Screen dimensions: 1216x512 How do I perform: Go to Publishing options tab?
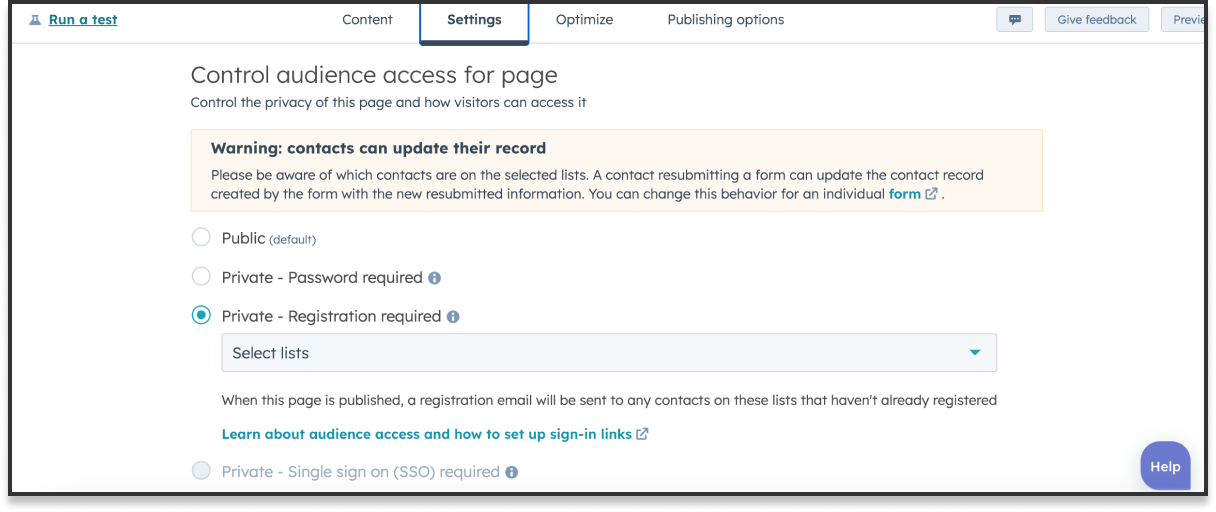click(x=725, y=20)
